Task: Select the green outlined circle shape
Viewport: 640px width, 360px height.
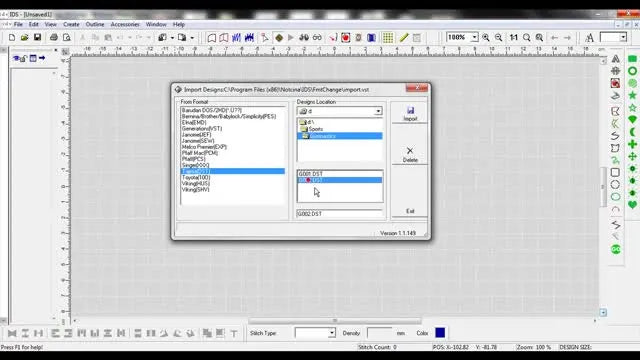Action: point(632,71)
